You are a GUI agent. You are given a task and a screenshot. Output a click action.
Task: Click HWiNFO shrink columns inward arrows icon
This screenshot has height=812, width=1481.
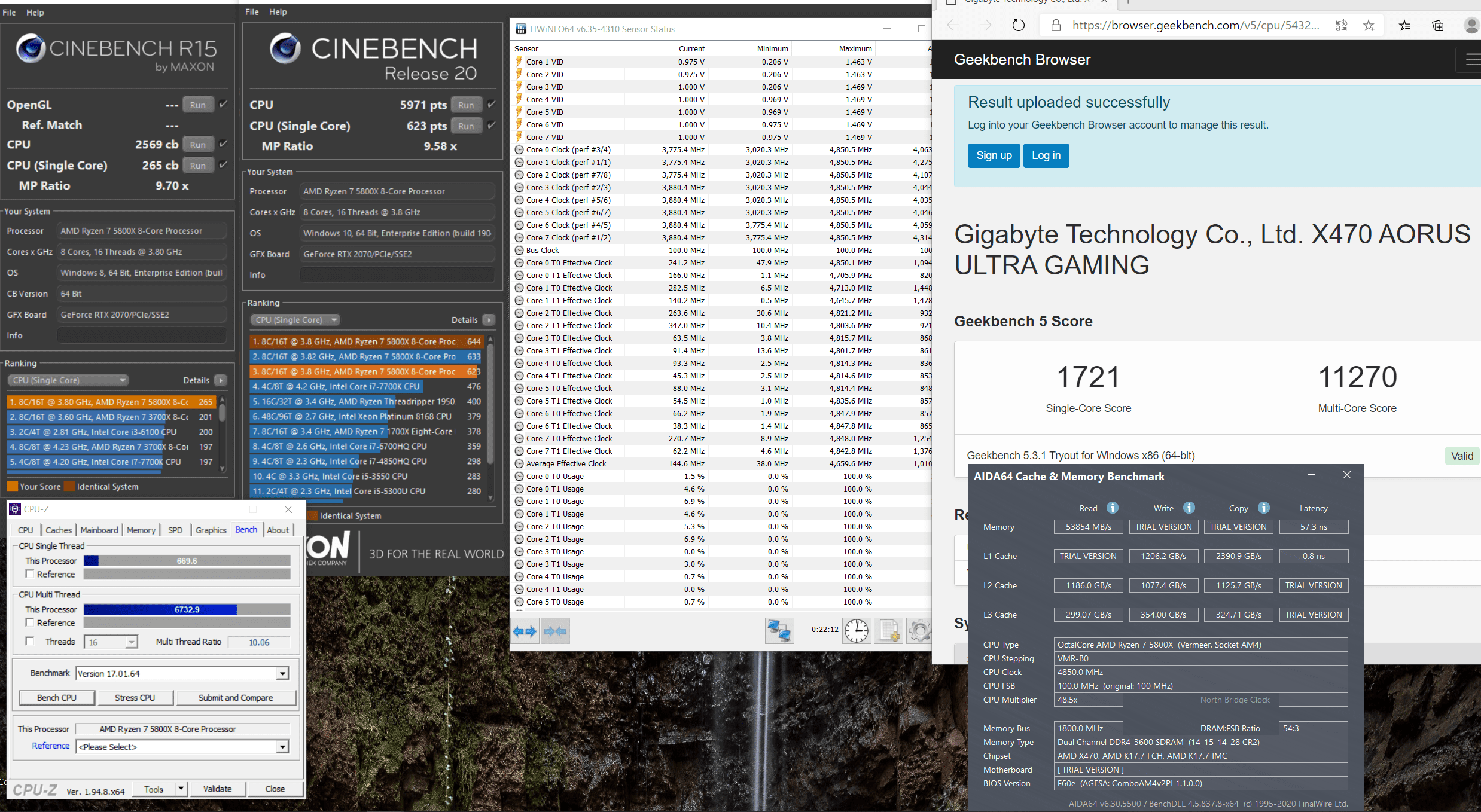point(554,631)
